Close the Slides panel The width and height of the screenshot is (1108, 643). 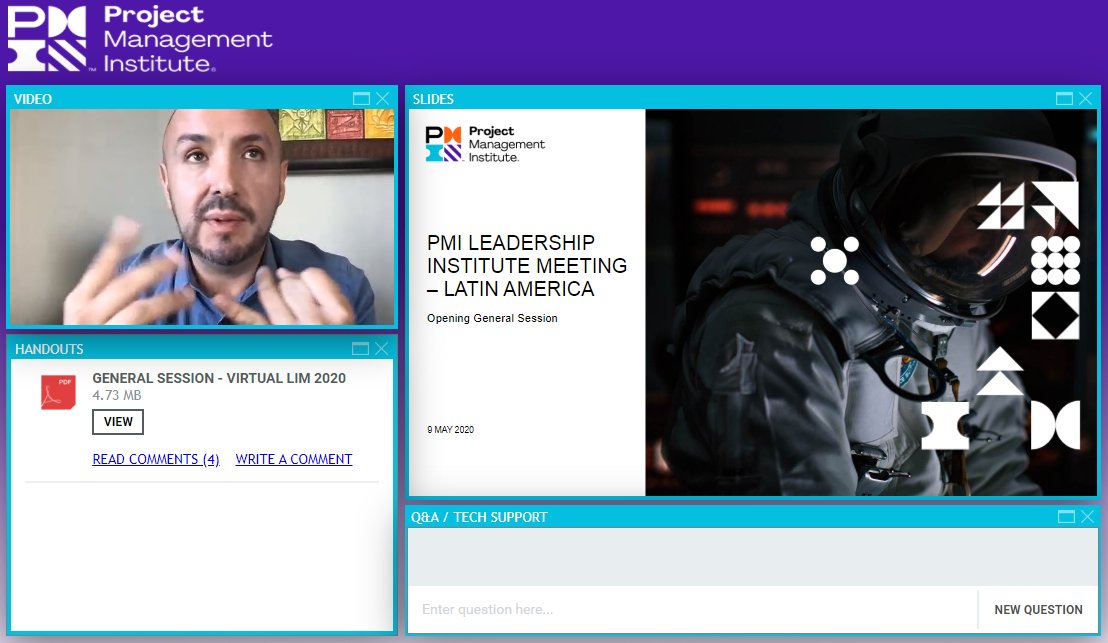(x=1085, y=99)
